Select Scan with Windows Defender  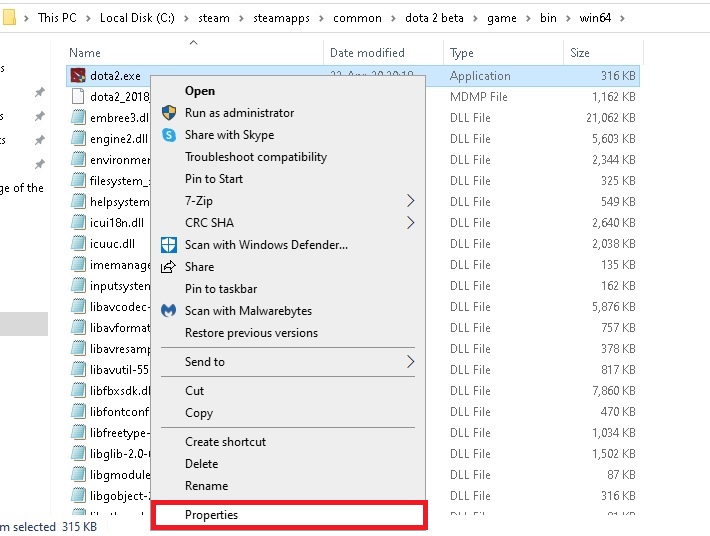coord(288,245)
